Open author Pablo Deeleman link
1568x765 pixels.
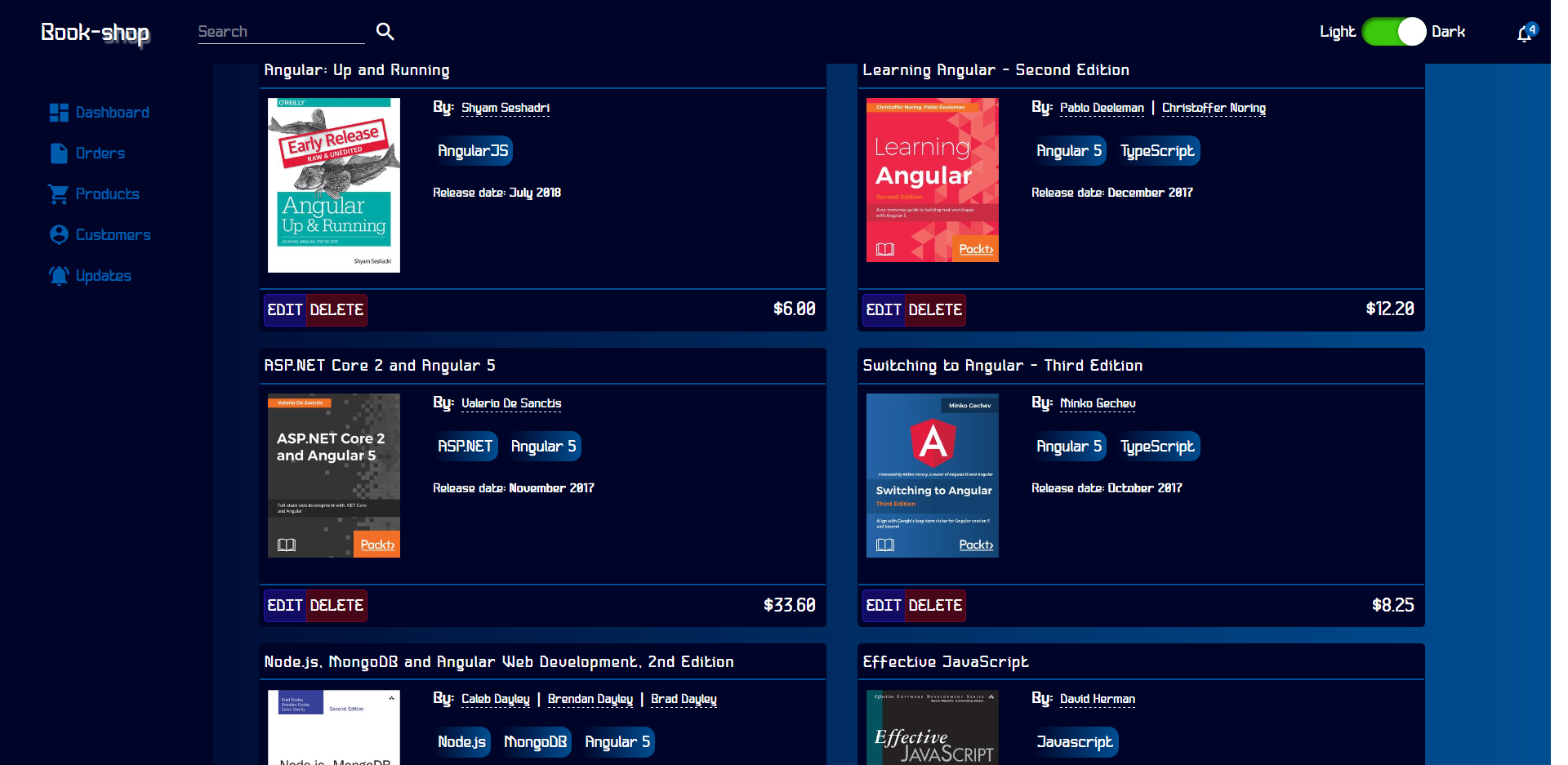[1102, 108]
